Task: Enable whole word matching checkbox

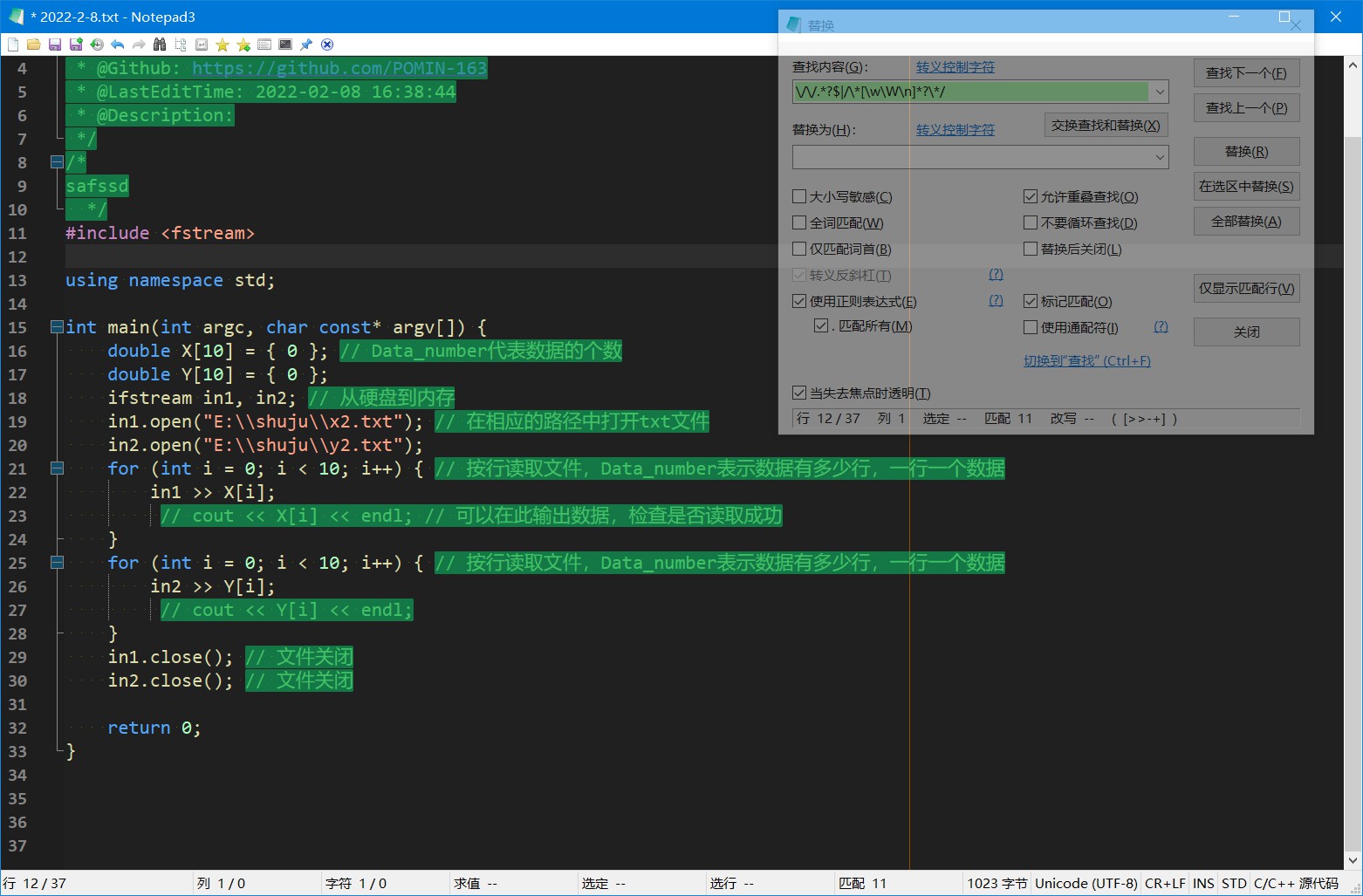Action: click(x=798, y=222)
